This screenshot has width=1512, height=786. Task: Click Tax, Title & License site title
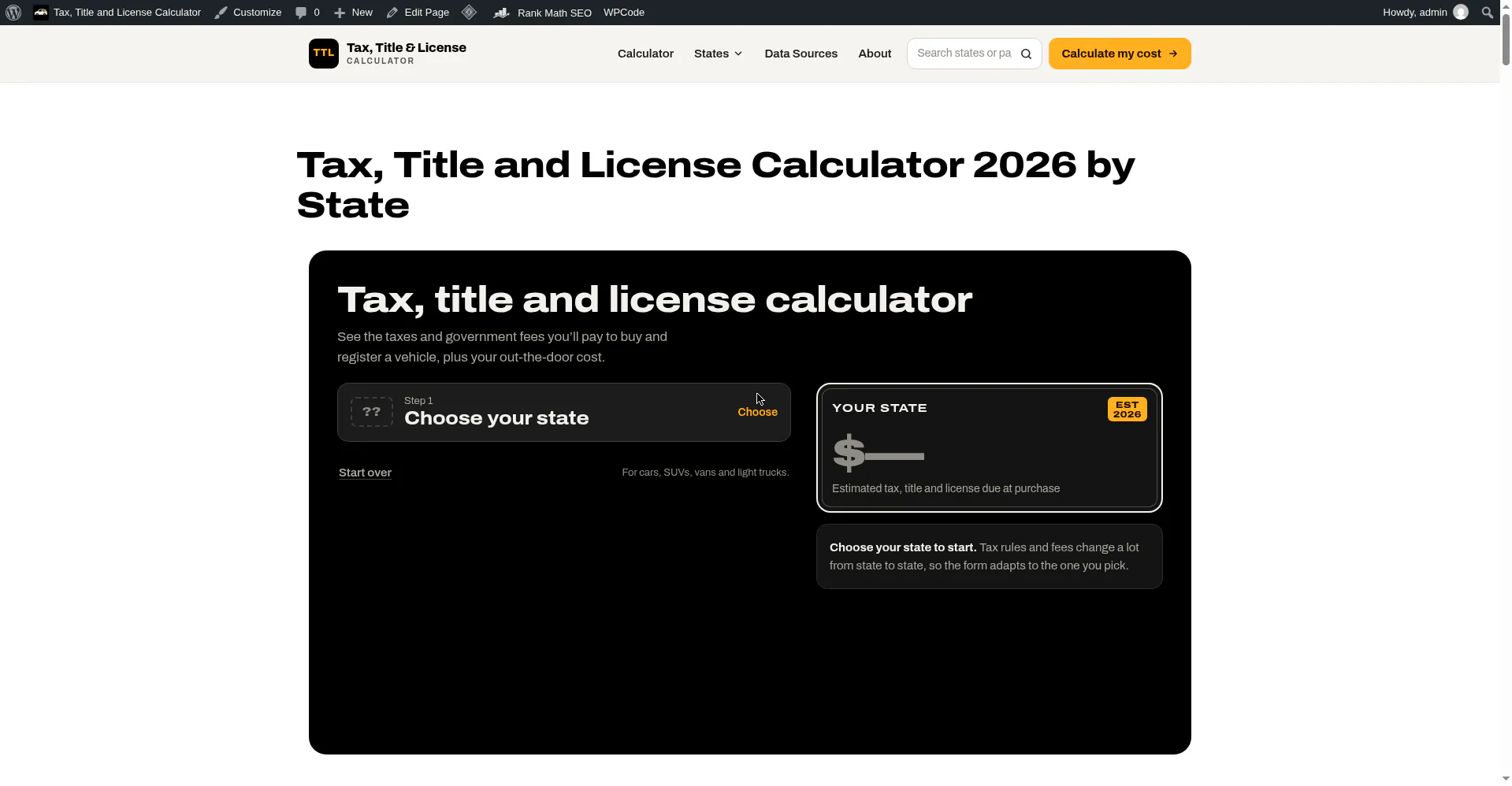click(x=407, y=47)
